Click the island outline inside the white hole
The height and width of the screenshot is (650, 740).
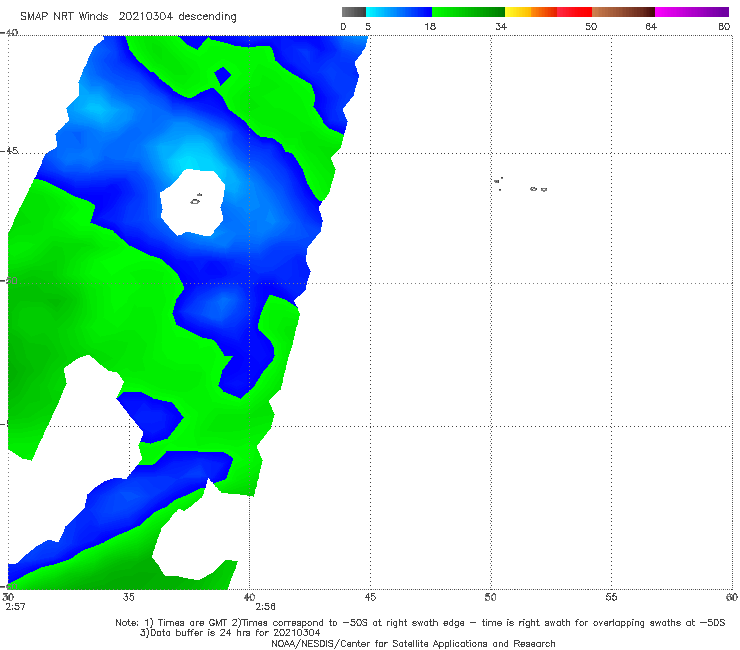(x=196, y=200)
